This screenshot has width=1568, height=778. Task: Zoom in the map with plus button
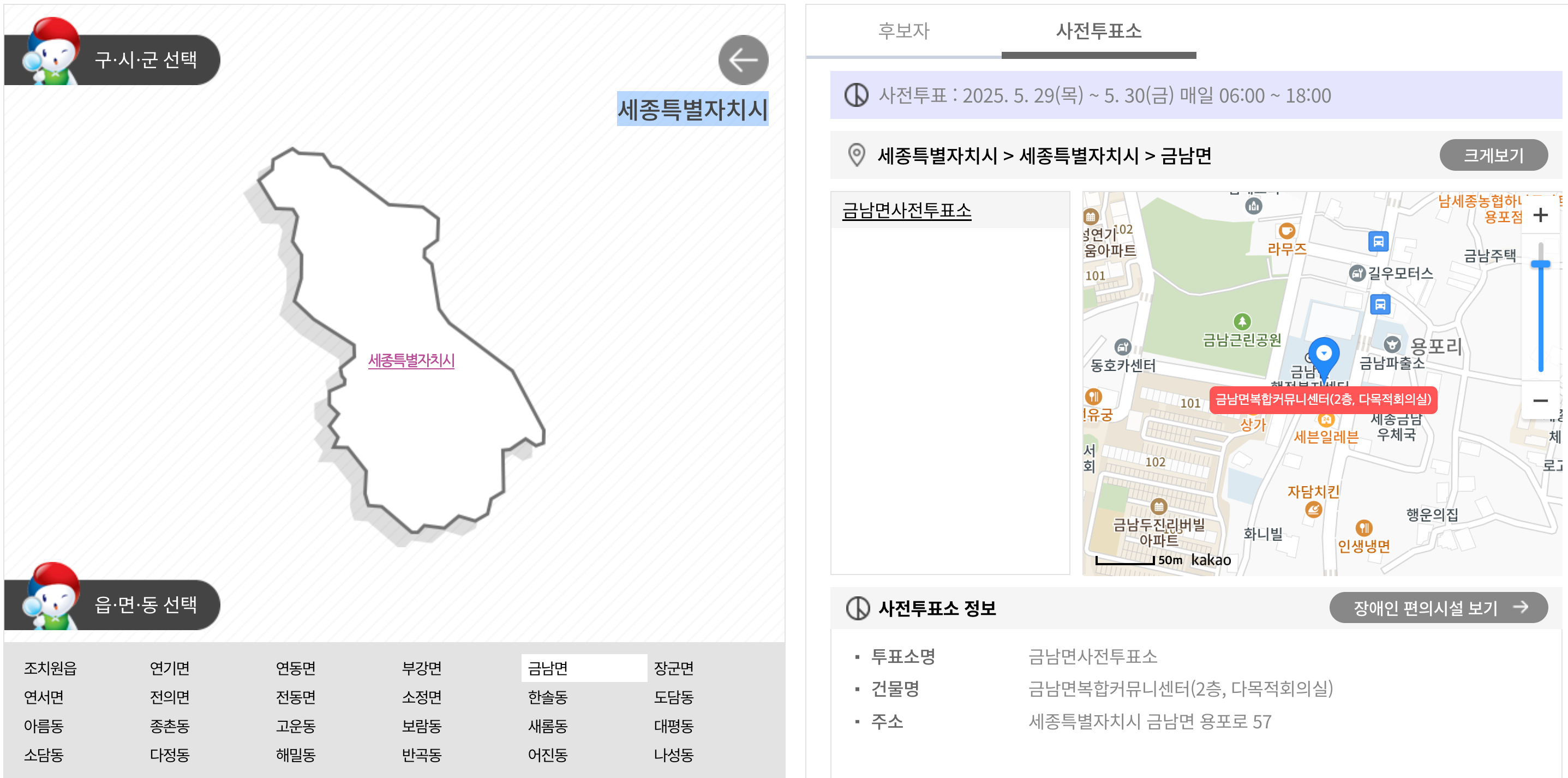(x=1540, y=215)
